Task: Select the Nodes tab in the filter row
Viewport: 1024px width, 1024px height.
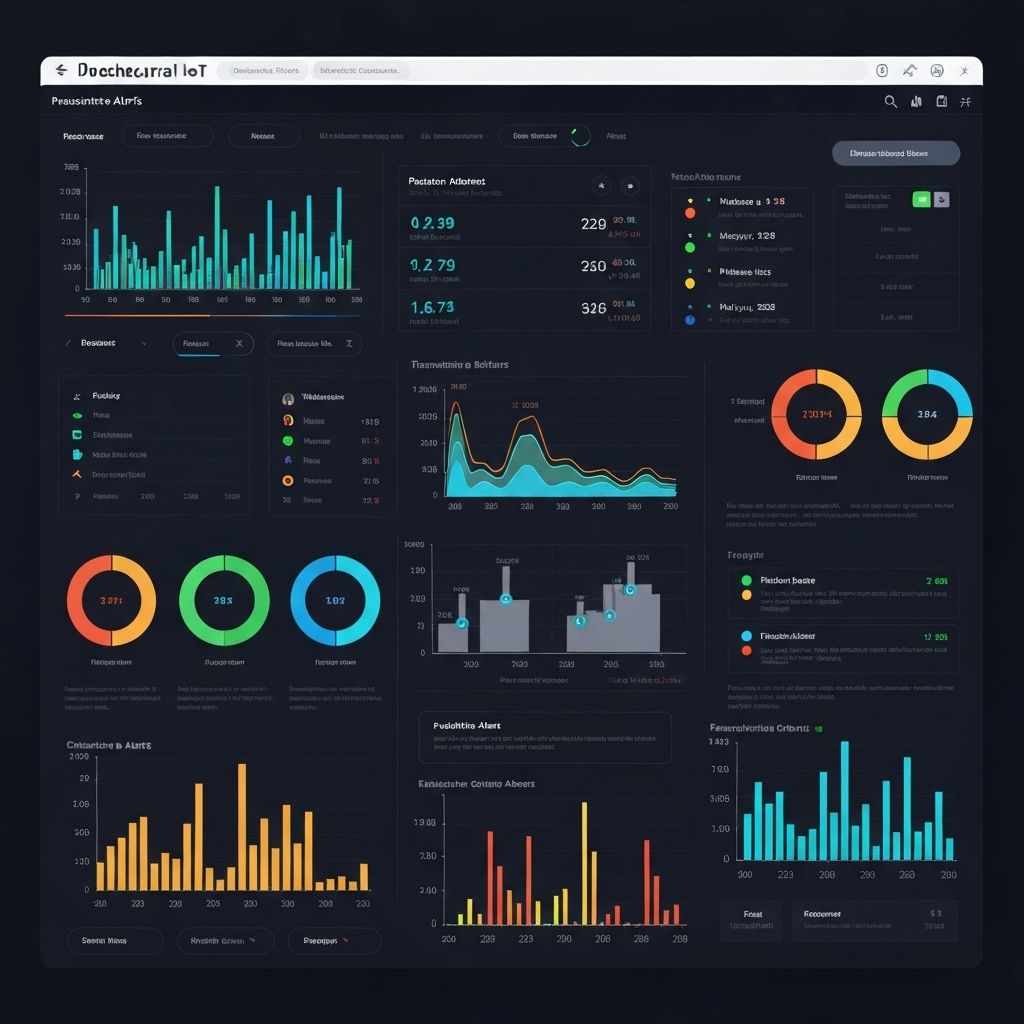Action: tap(263, 135)
